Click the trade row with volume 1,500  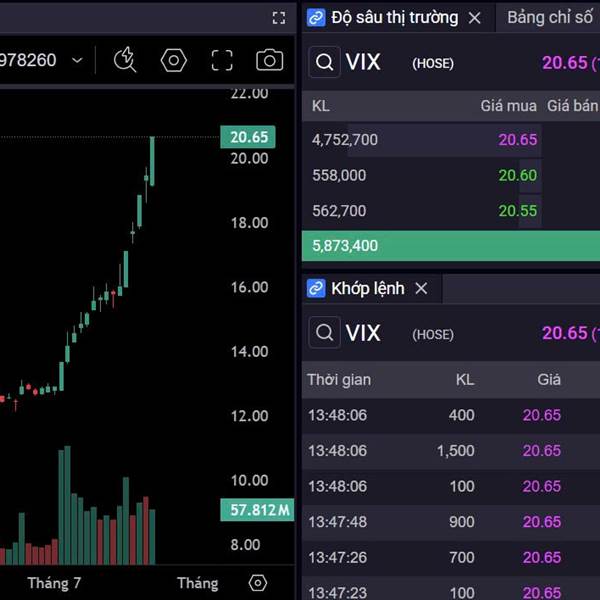click(451, 451)
